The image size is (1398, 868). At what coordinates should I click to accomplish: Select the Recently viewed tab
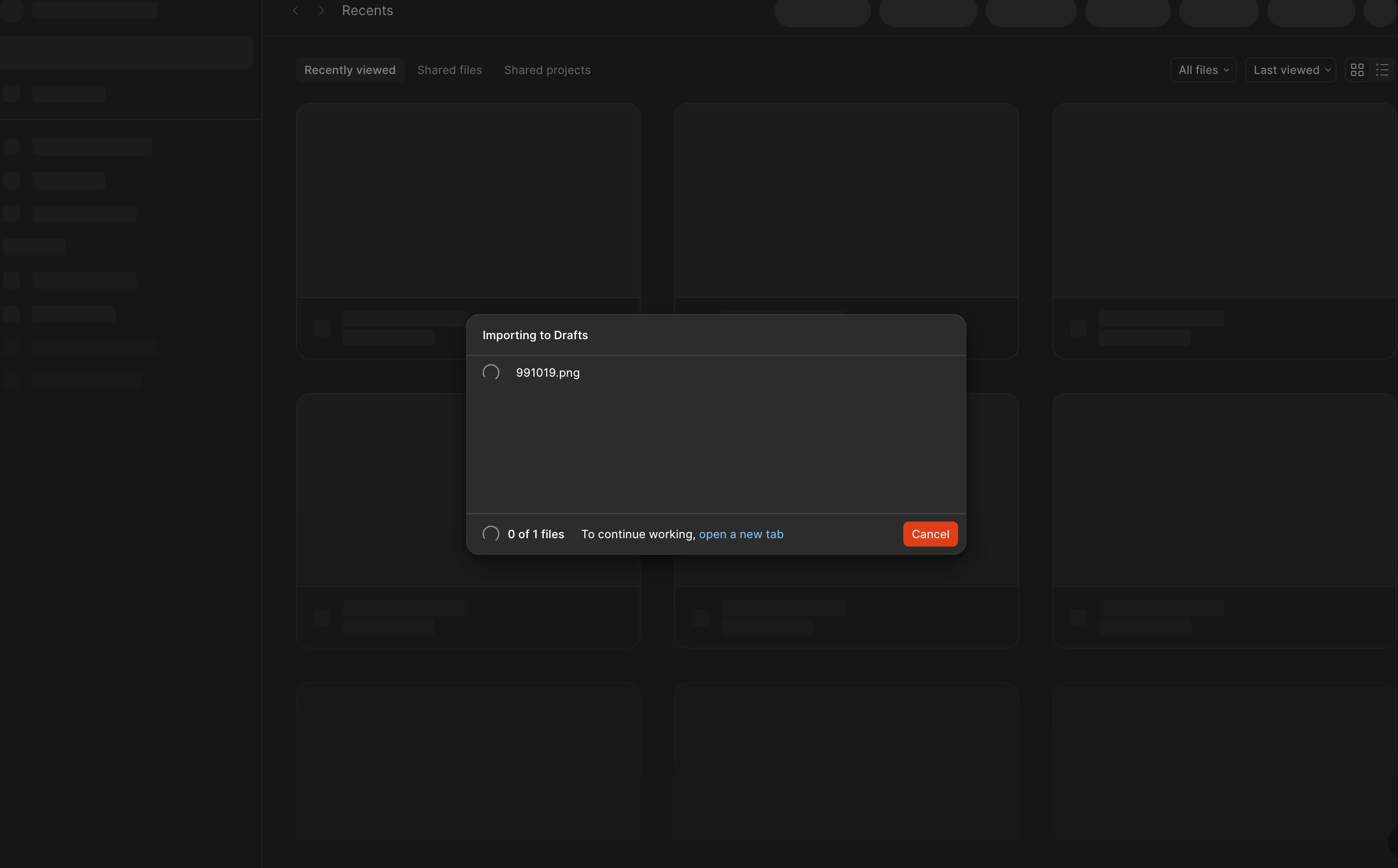coord(350,70)
